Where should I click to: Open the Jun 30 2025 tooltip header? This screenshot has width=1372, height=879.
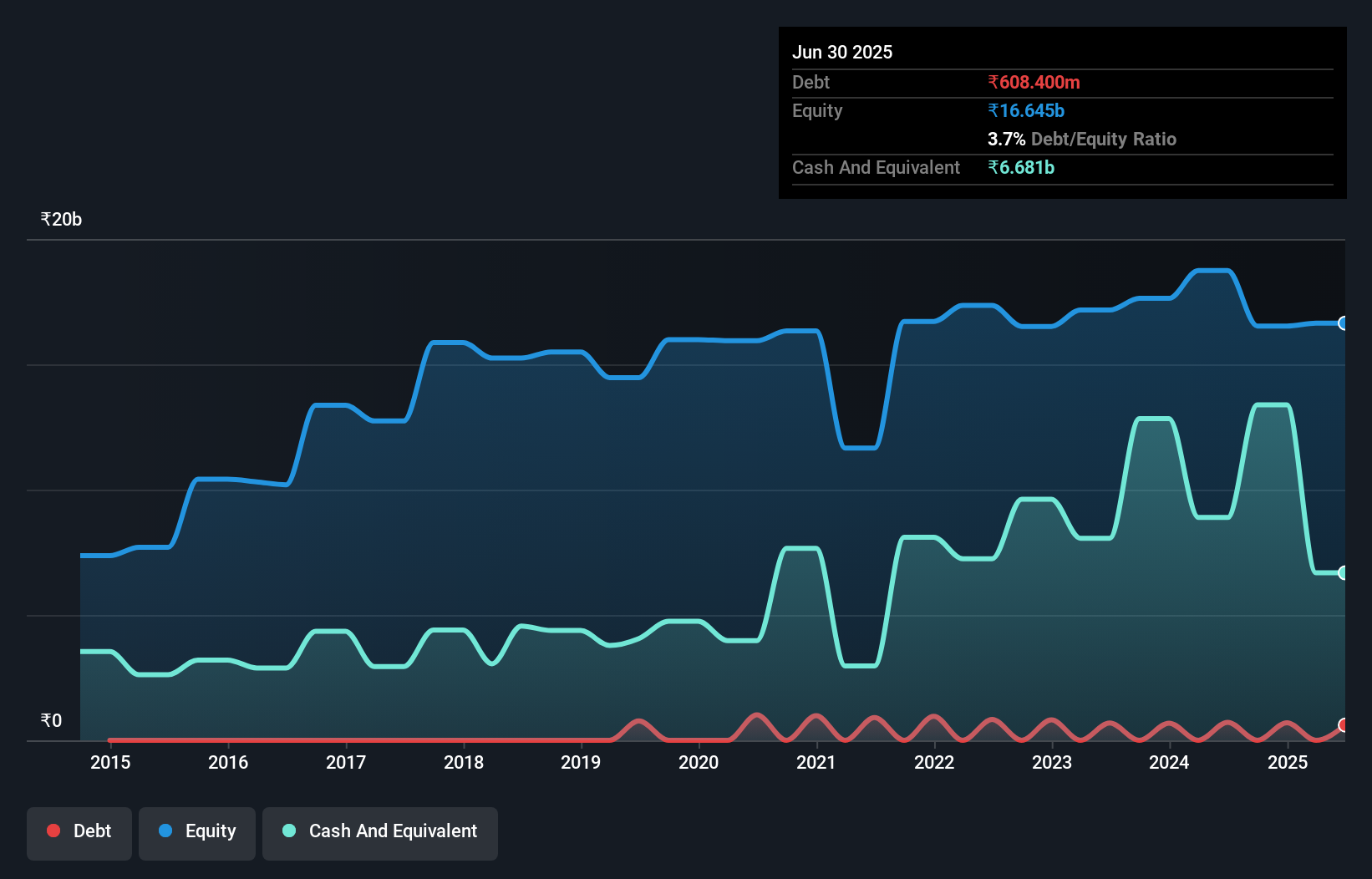[842, 52]
